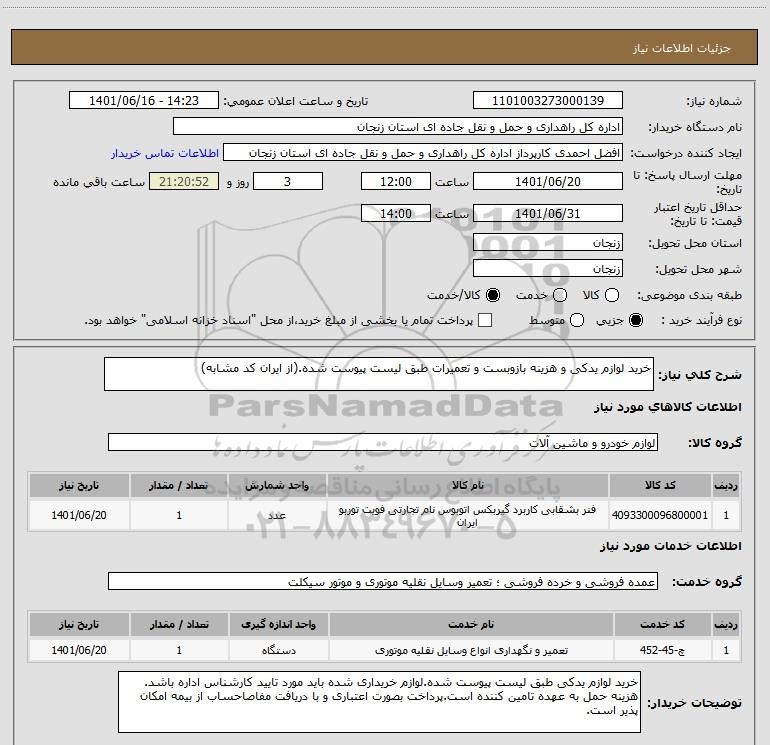Open the اطلاعات تماس خریدار link
The width and height of the screenshot is (770, 745).
(x=165, y=153)
